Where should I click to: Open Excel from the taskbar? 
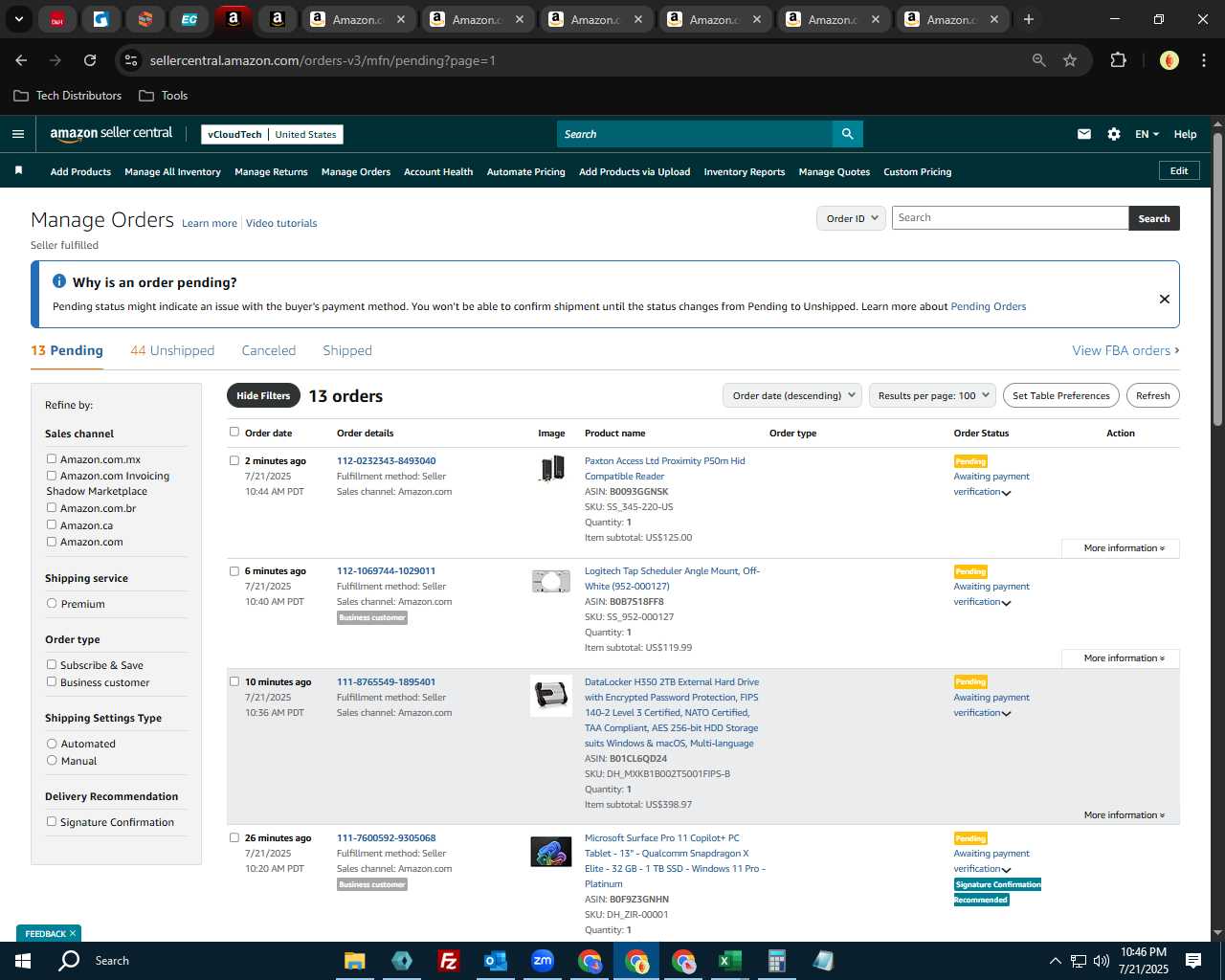pyautogui.click(x=730, y=961)
